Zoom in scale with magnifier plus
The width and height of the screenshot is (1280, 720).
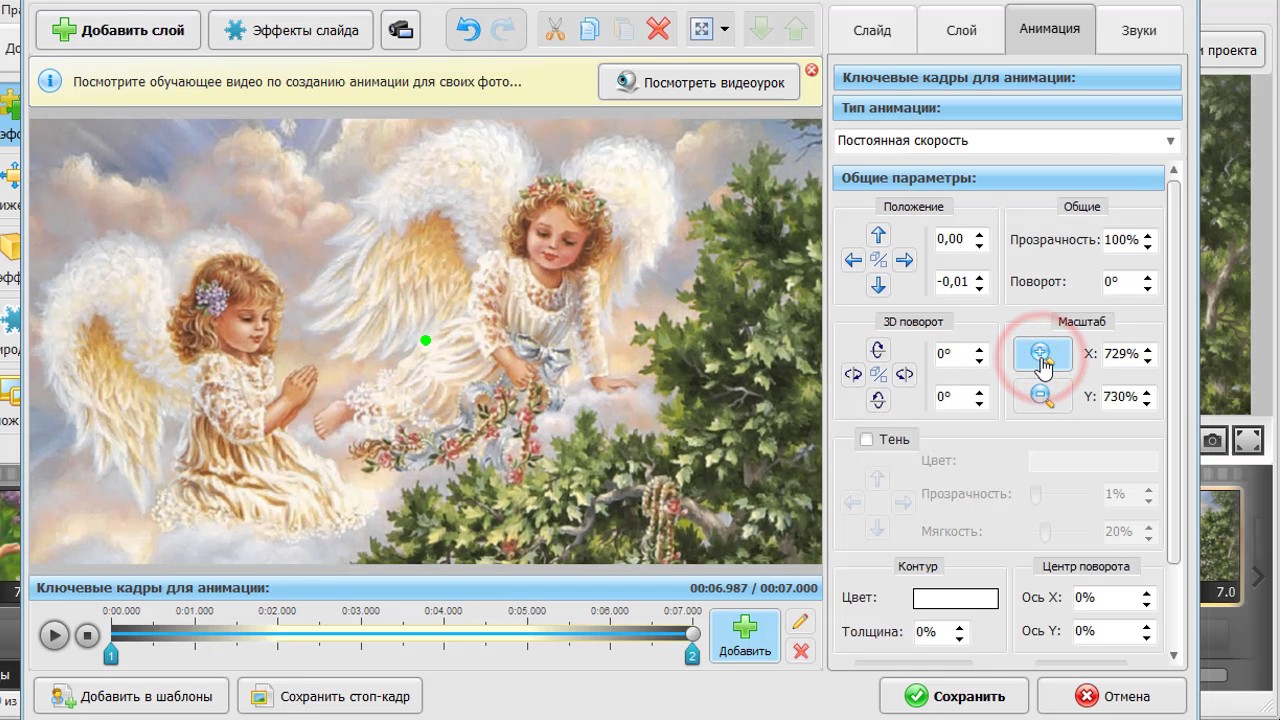1042,354
